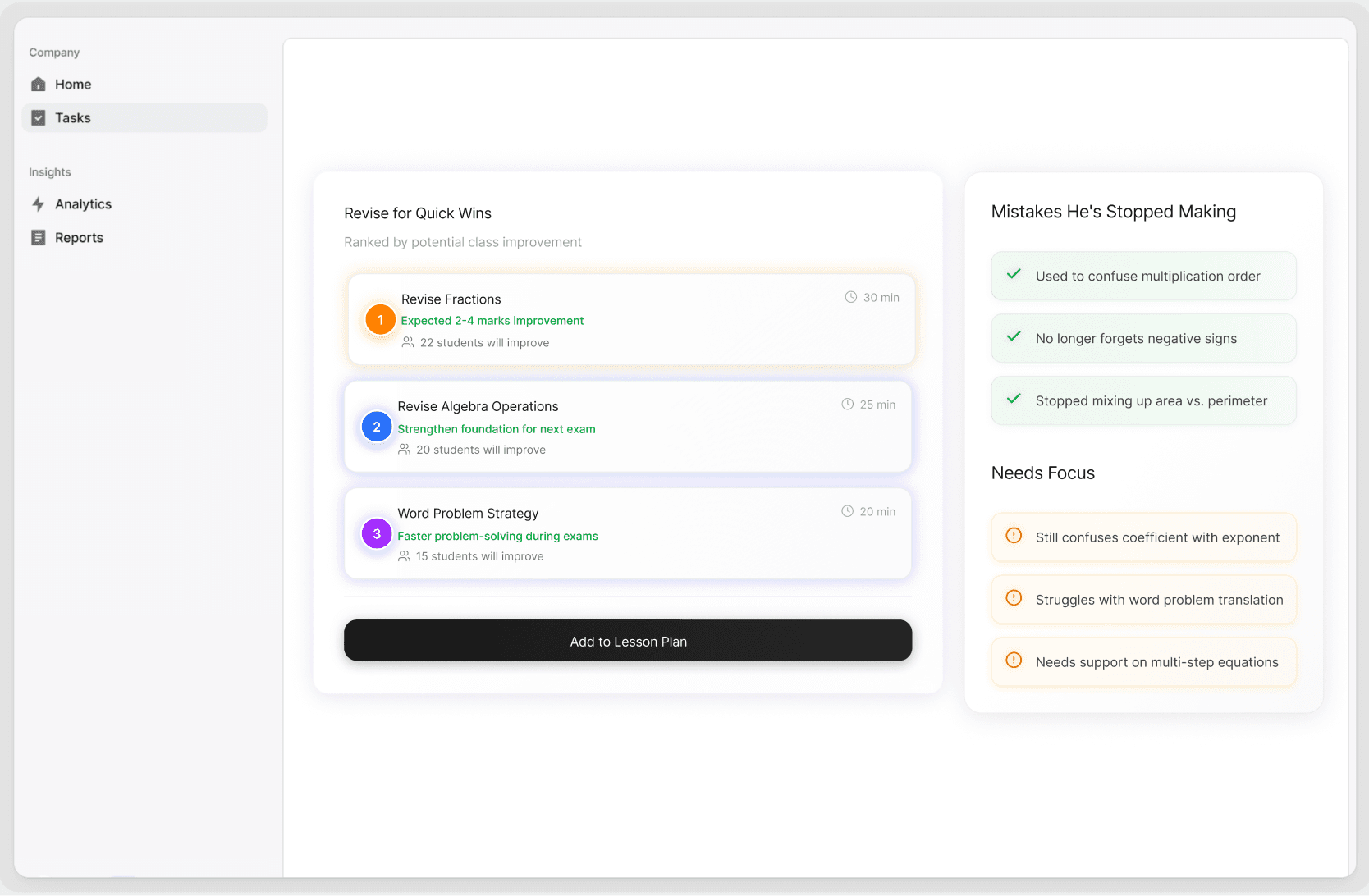Select Tasks in the sidebar
Image resolution: width=1369 pixels, height=896 pixels.
[x=144, y=118]
